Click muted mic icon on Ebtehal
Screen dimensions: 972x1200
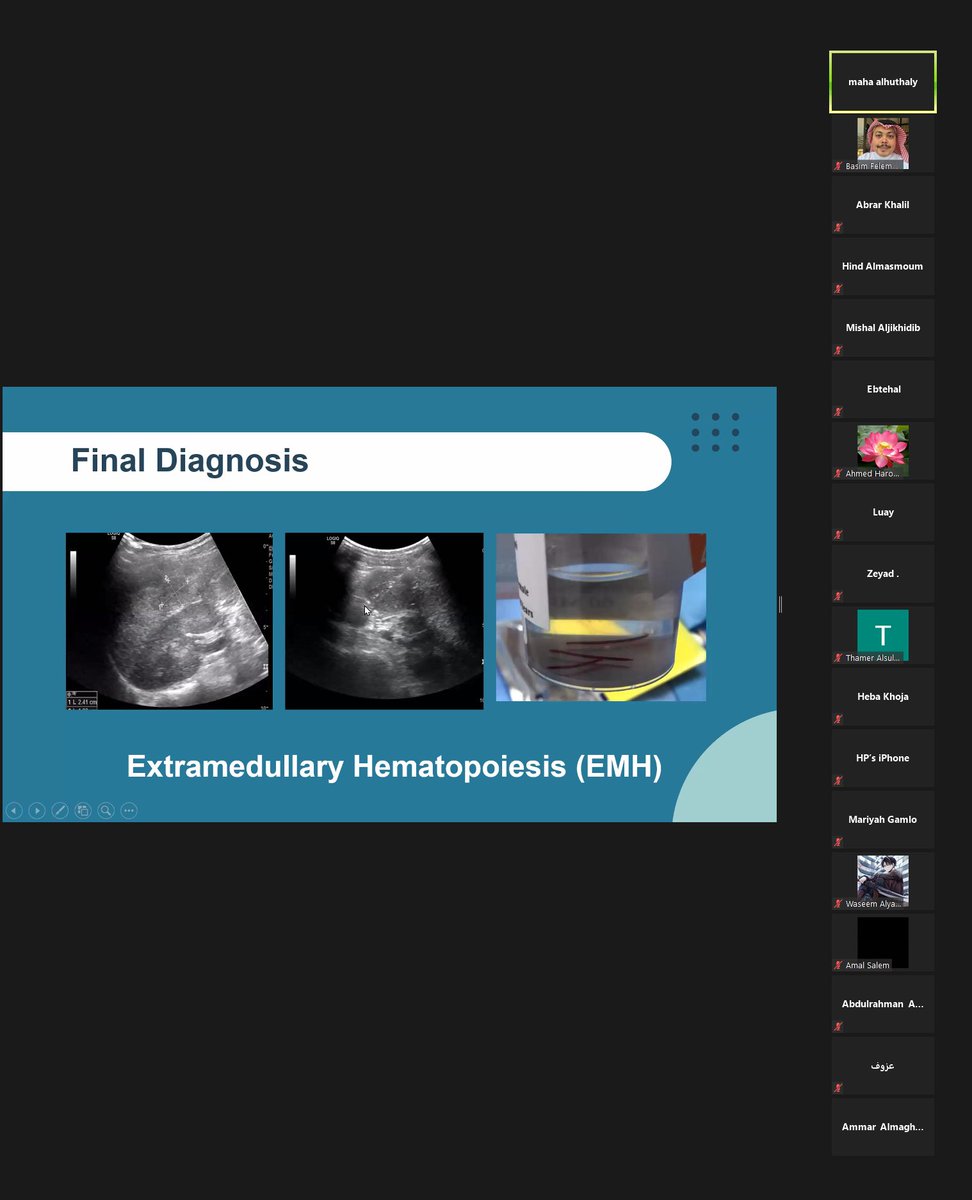(x=839, y=411)
